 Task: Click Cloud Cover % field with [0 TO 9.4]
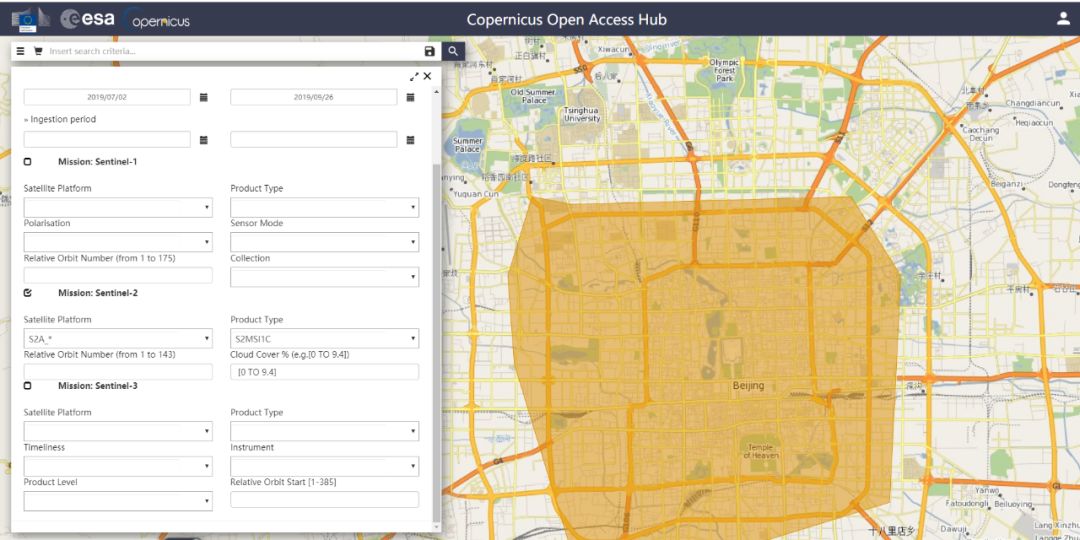pos(324,372)
